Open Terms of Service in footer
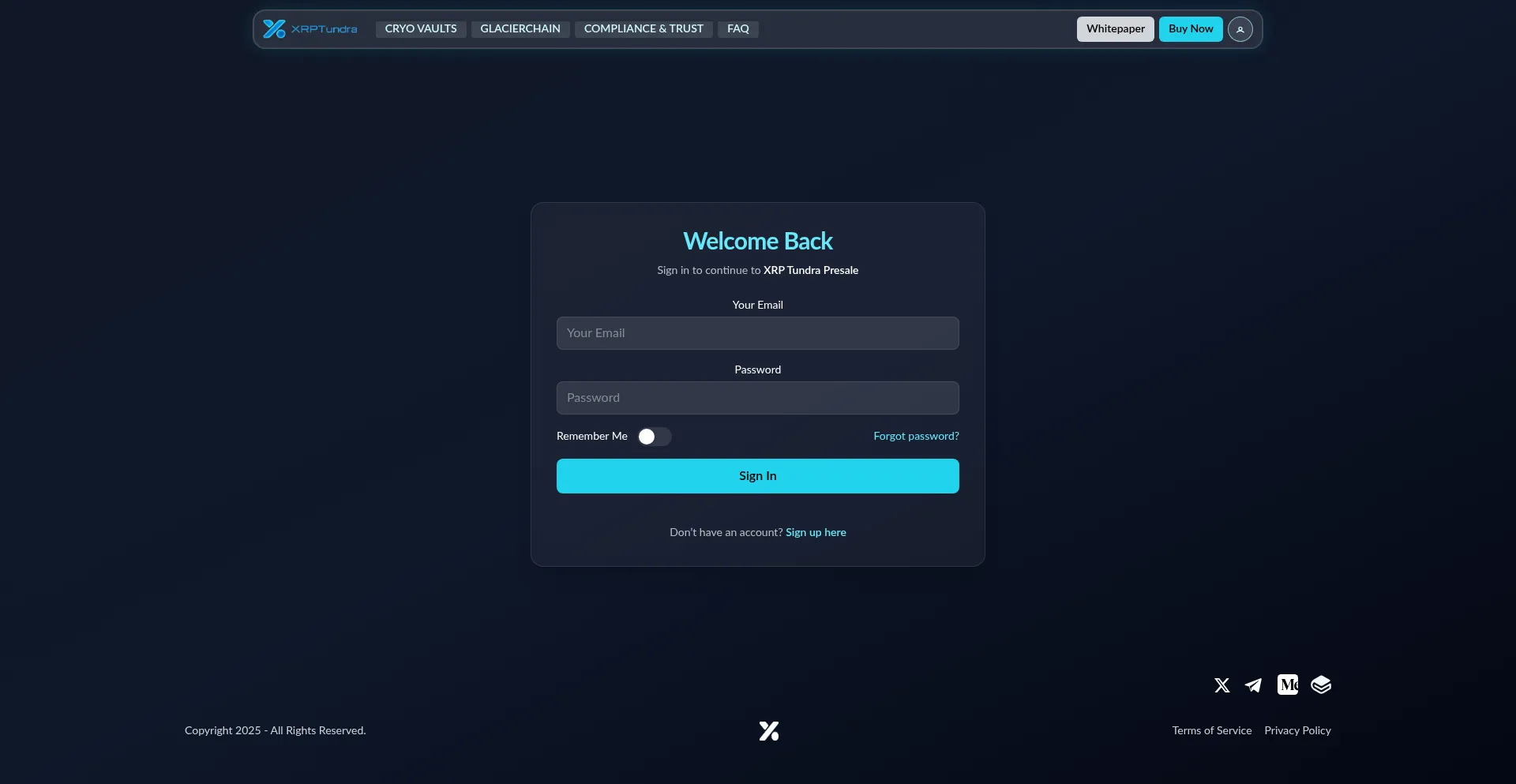Screen dimensions: 1516x784 (x=1211, y=731)
